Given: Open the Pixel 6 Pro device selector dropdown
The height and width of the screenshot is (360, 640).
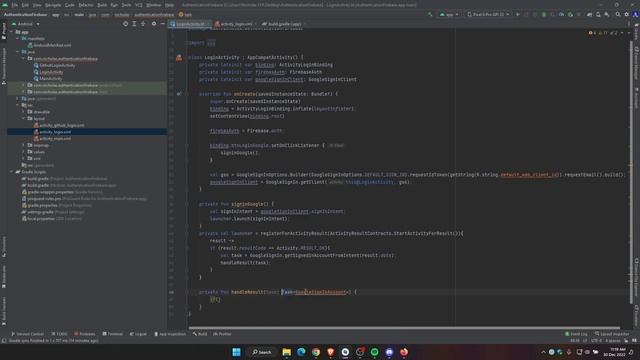Looking at the screenshot, I should click(x=488, y=15).
